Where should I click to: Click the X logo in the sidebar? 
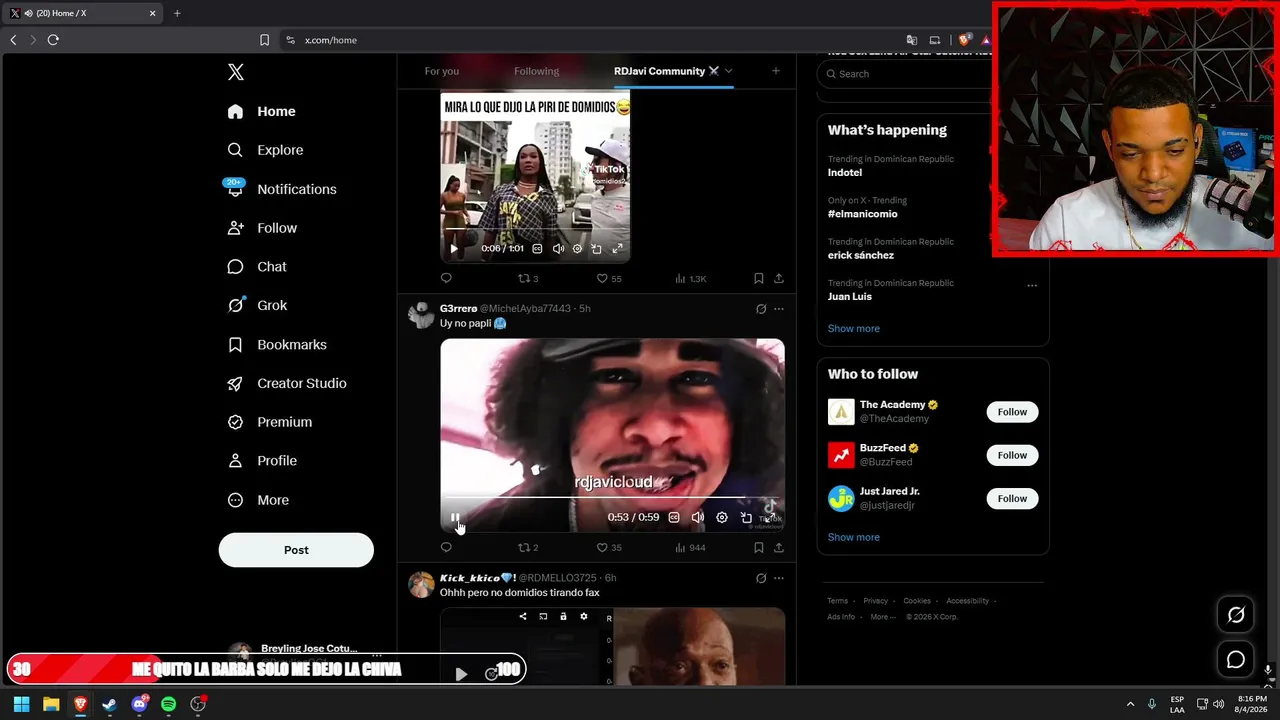236,72
